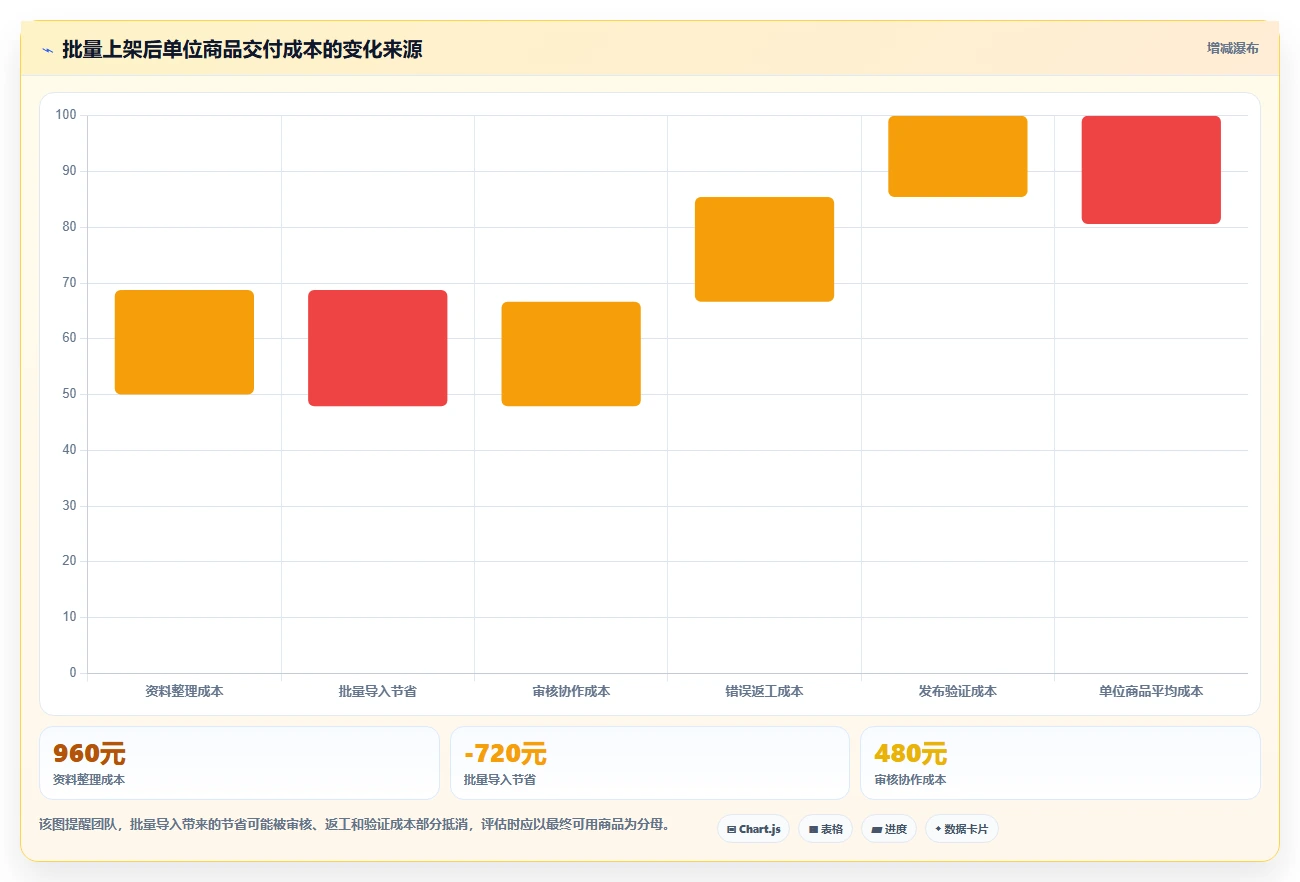Click the chart title 批量上架后单位商品交付成本的变化来源
Viewport: 1300px width, 882px height.
pos(242,50)
